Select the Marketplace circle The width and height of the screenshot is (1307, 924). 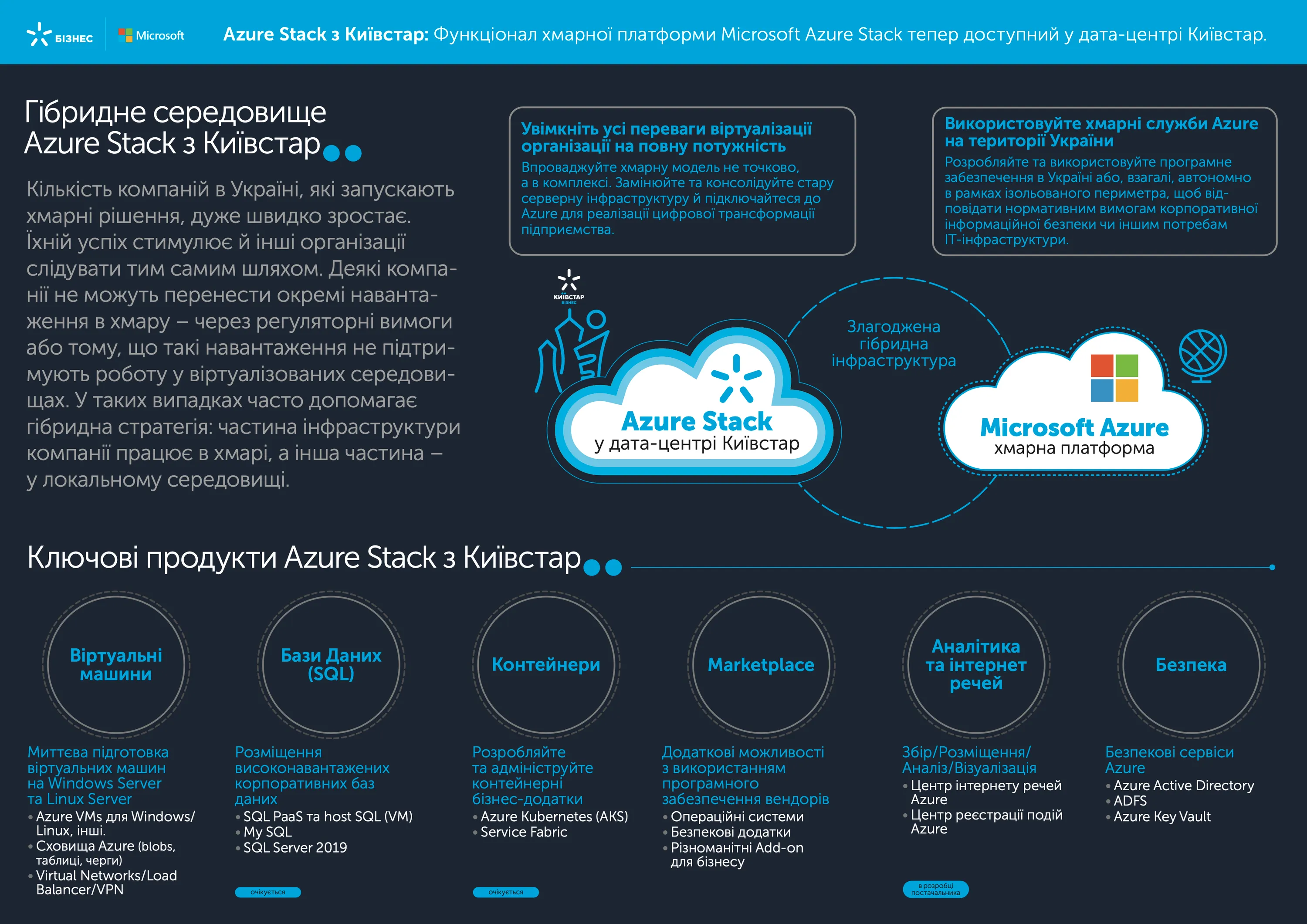(x=761, y=664)
